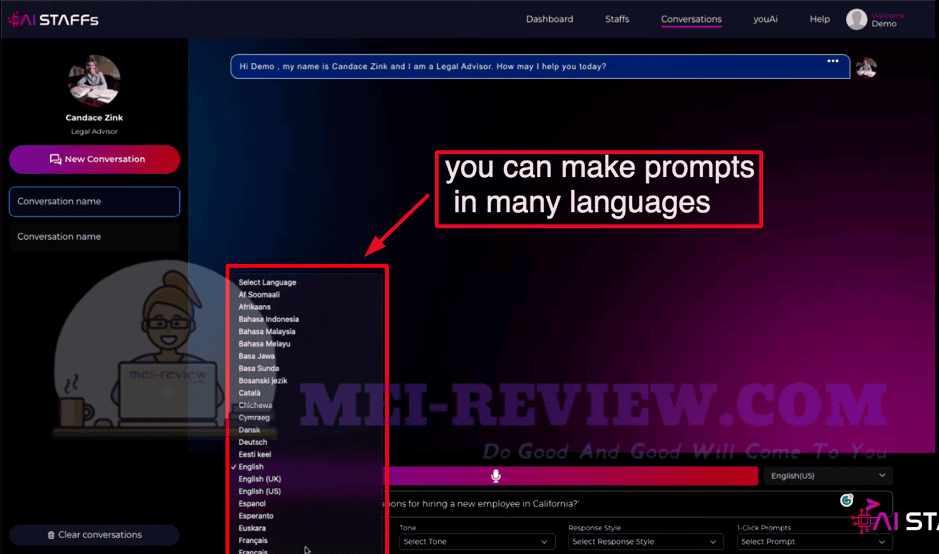This screenshot has height=554, width=939.
Task: Open the Select Prompt dropdown
Action: 814,541
